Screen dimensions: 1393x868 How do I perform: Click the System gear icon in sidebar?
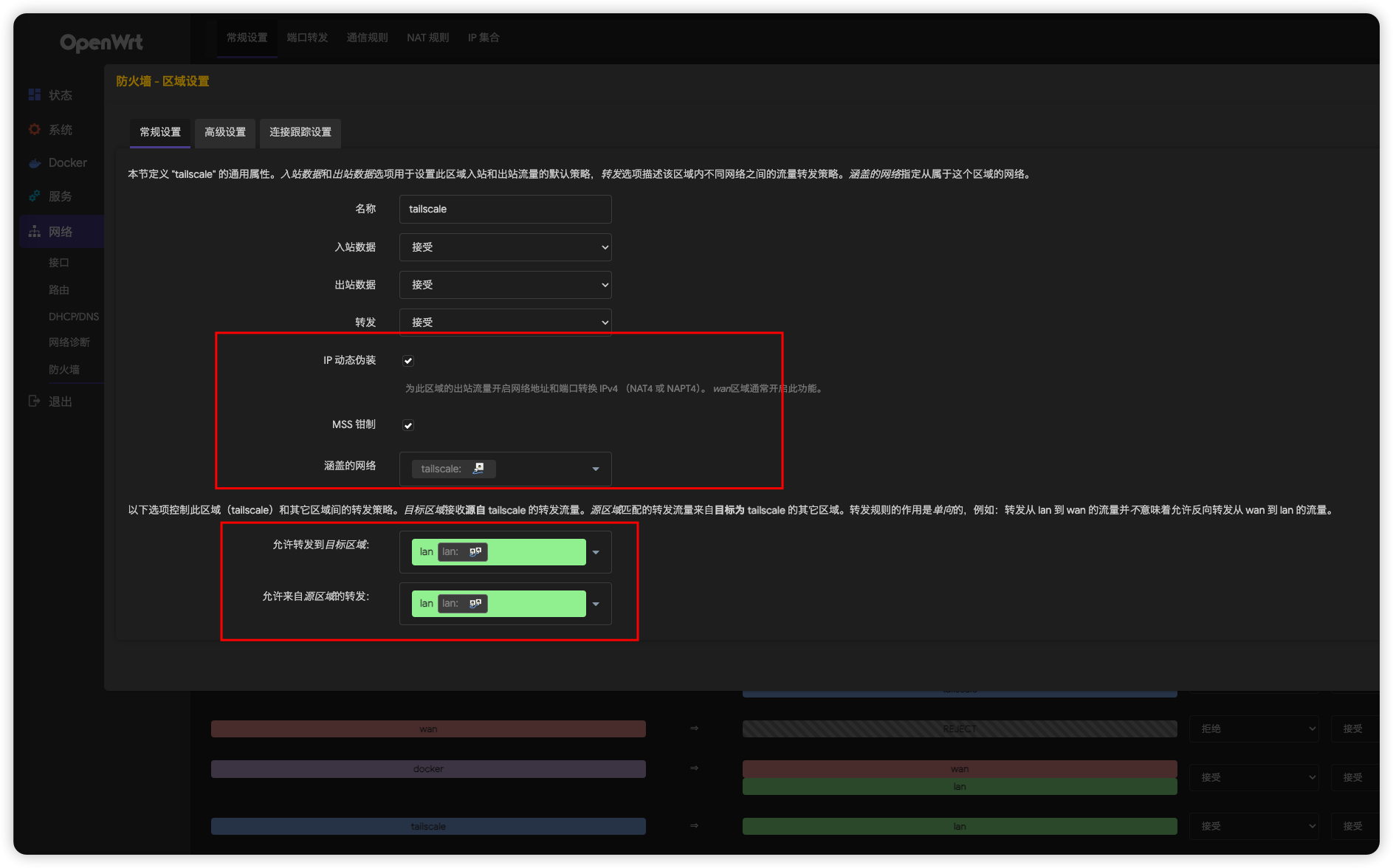pyautogui.click(x=34, y=129)
